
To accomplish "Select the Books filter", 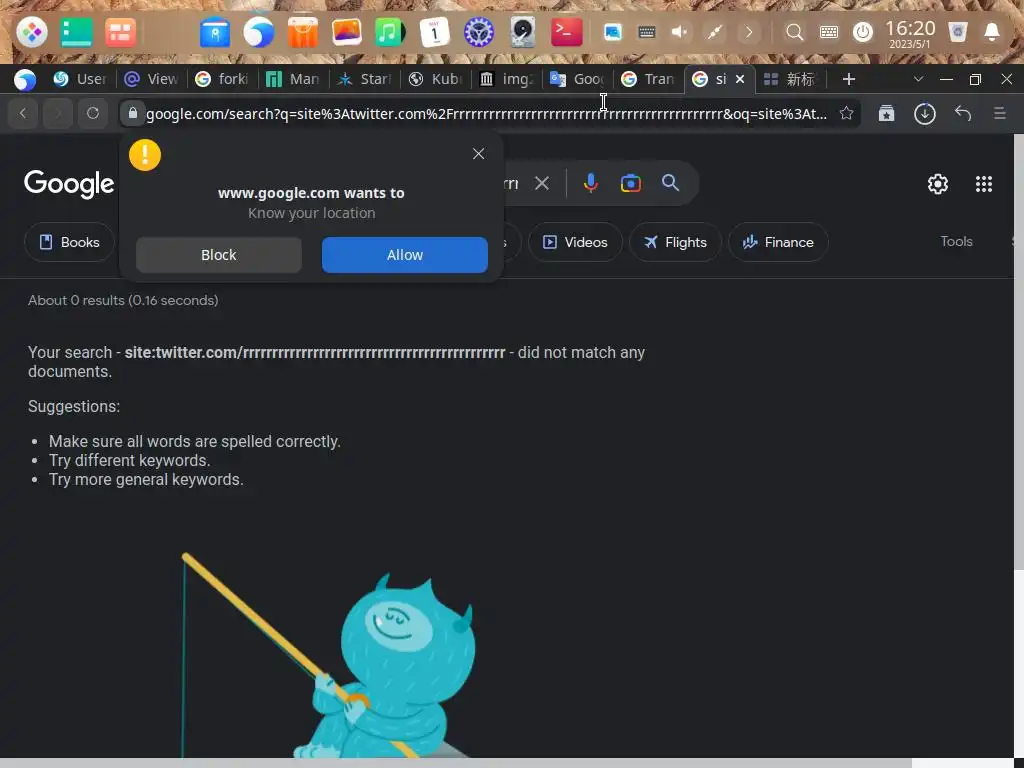I will [69, 242].
